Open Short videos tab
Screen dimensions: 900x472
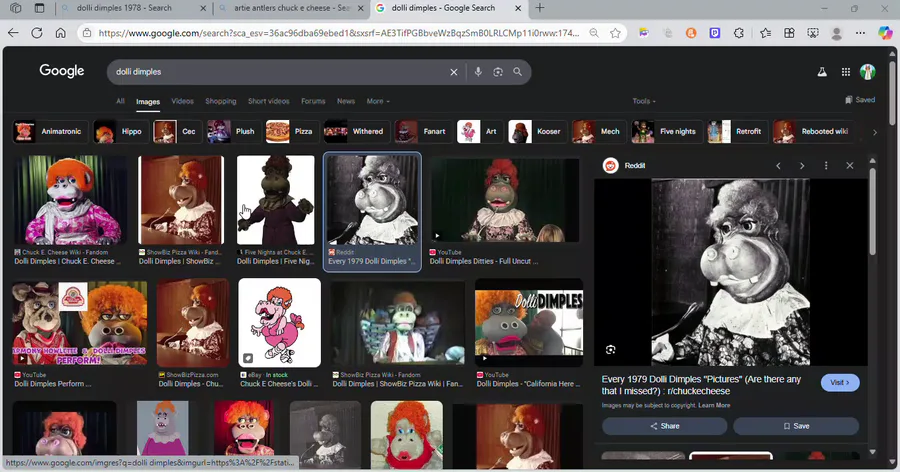269,101
